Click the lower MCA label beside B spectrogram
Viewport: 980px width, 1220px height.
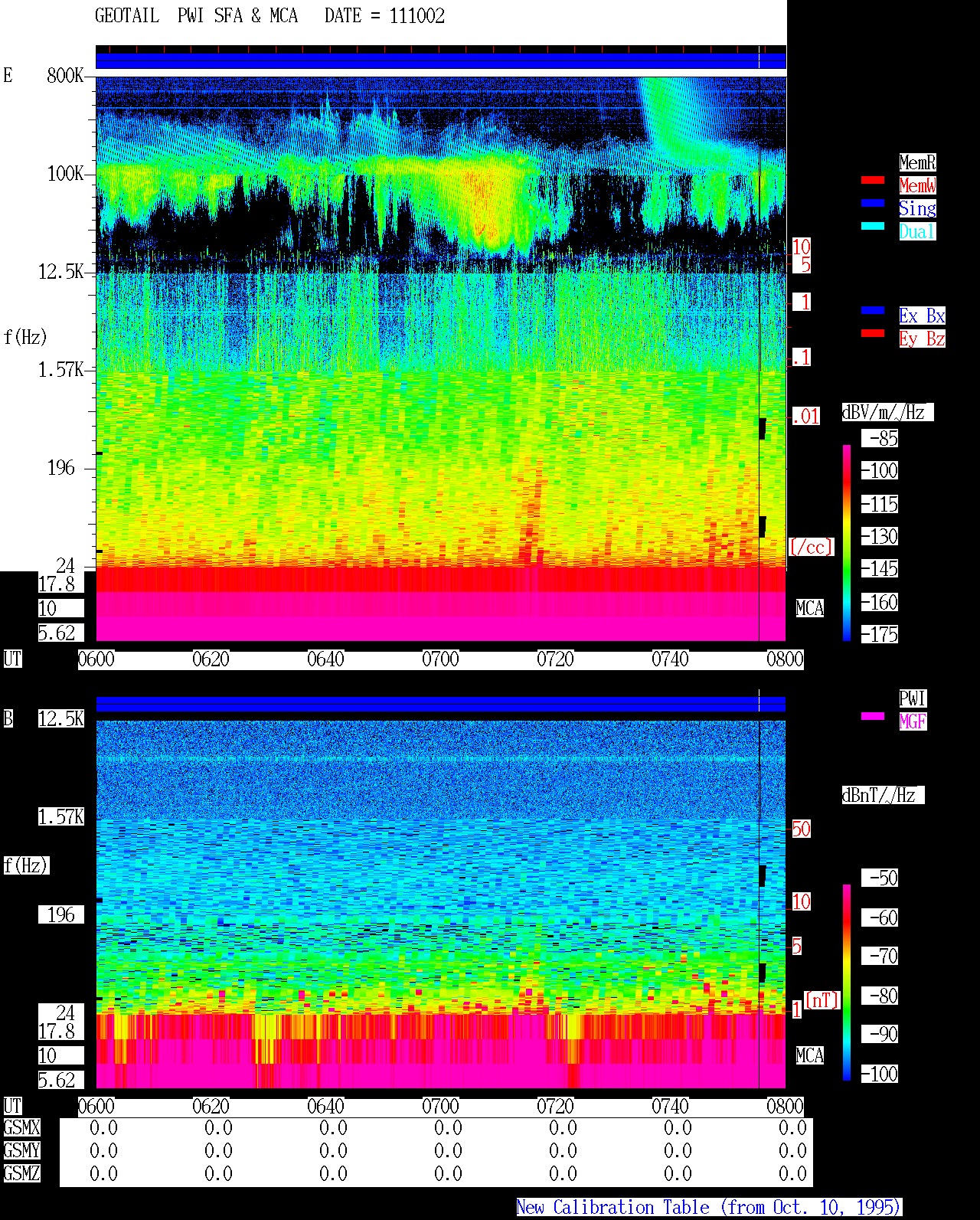[x=809, y=1056]
